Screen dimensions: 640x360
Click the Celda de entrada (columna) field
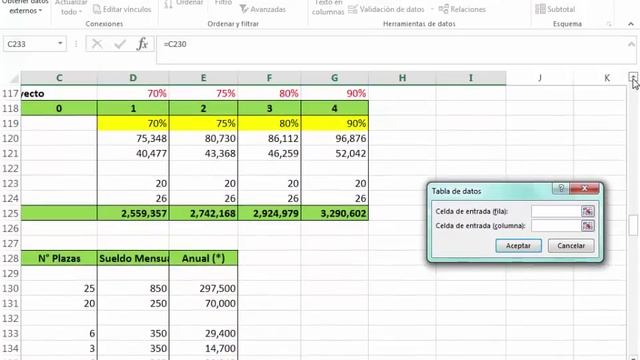click(x=556, y=226)
